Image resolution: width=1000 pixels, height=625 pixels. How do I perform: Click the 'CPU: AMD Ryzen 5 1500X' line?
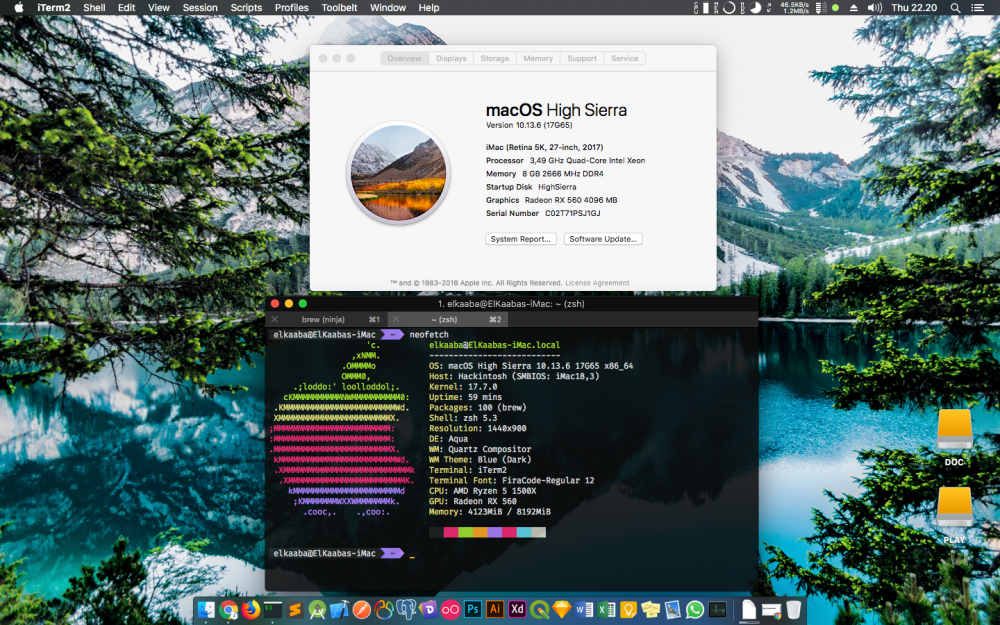tap(482, 491)
